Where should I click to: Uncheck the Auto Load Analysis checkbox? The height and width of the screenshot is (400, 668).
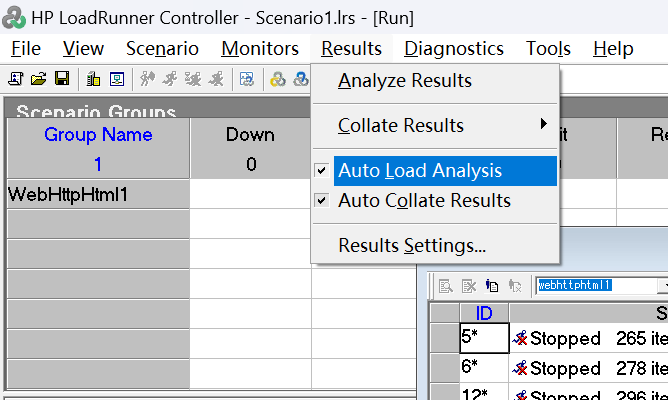point(322,171)
